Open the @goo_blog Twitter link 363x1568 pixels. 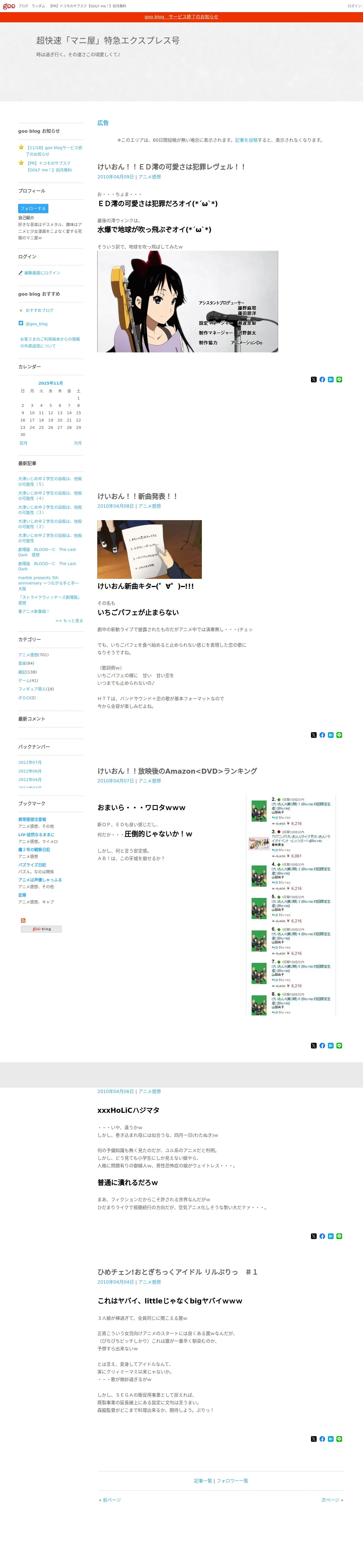36,324
